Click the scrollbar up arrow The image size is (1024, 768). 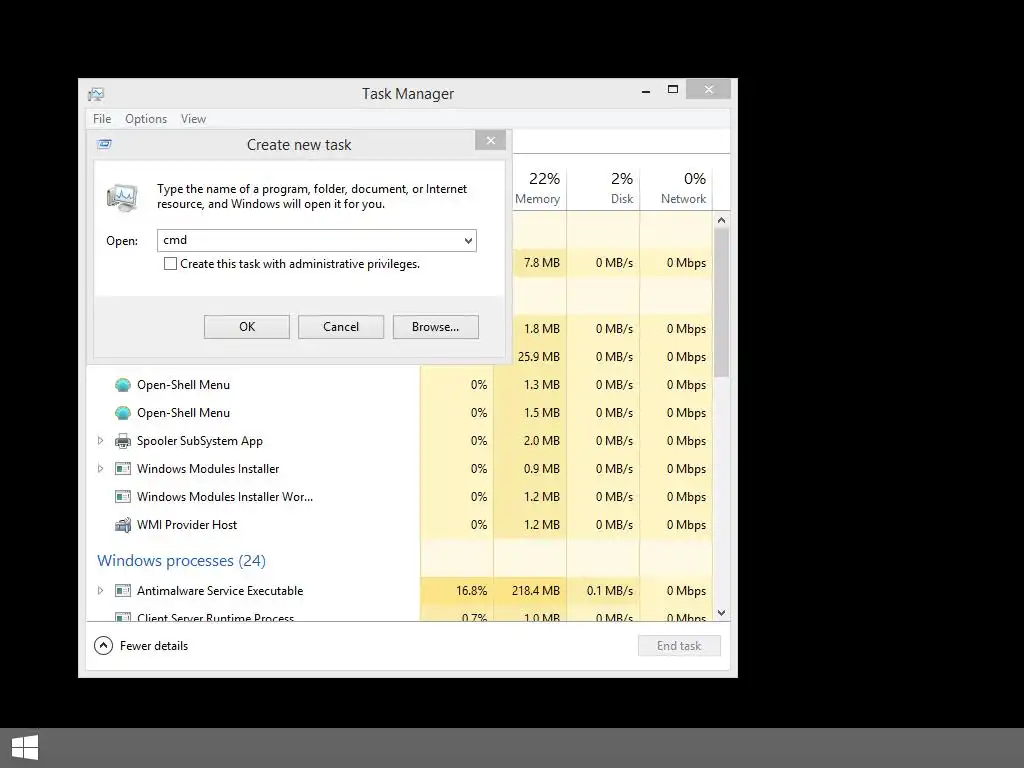pyautogui.click(x=721, y=220)
